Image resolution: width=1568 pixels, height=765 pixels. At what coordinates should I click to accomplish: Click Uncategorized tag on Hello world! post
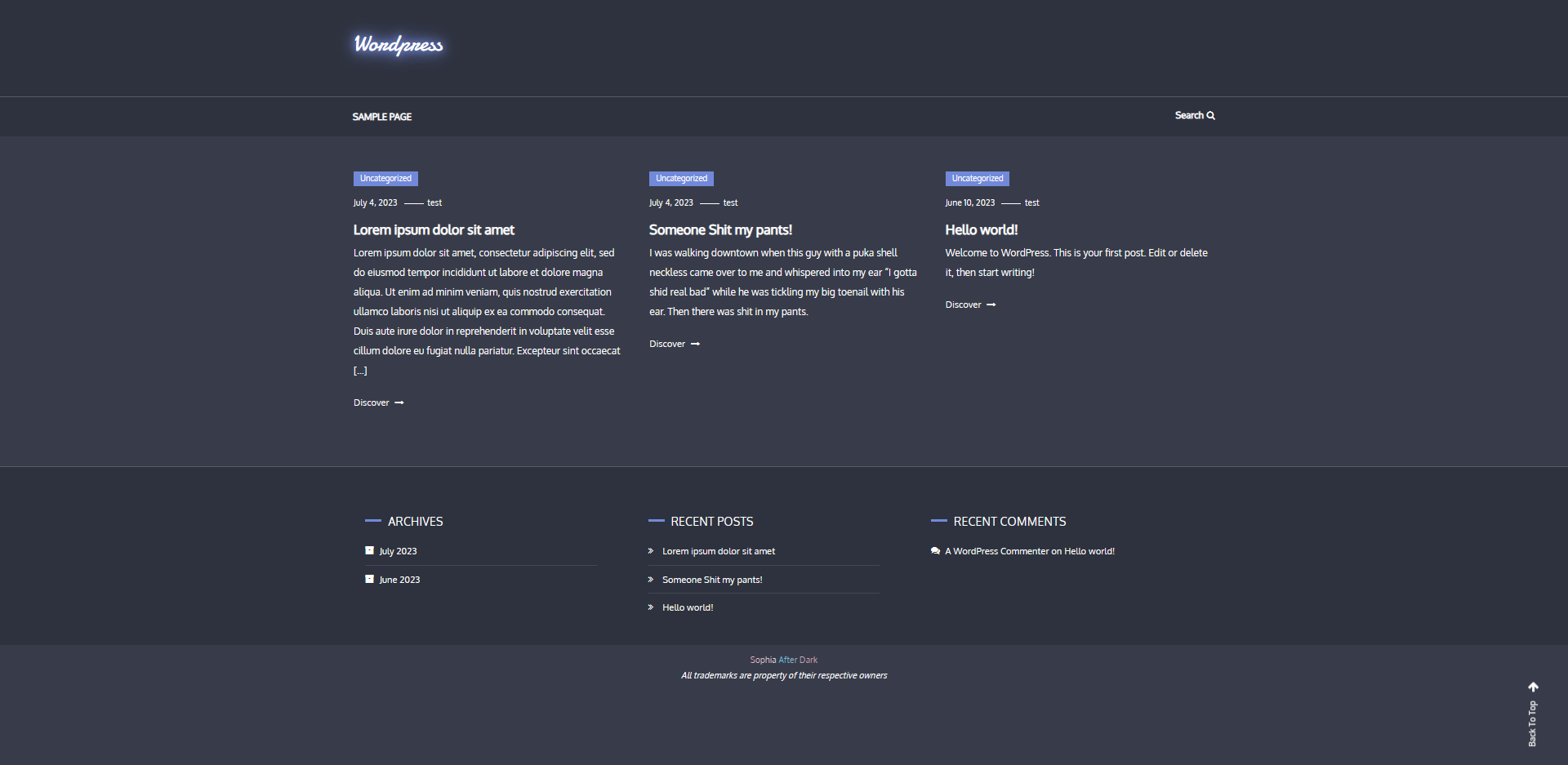click(x=977, y=179)
